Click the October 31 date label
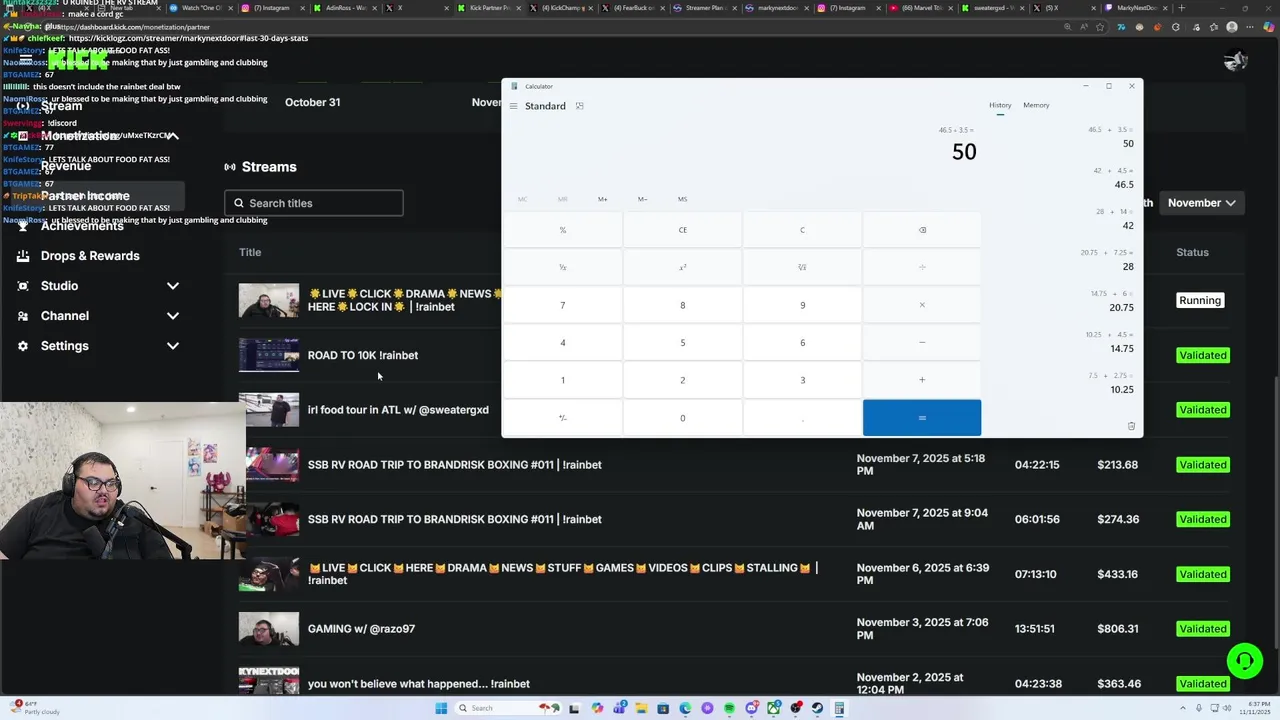Image resolution: width=1280 pixels, height=720 pixels. click(x=312, y=102)
